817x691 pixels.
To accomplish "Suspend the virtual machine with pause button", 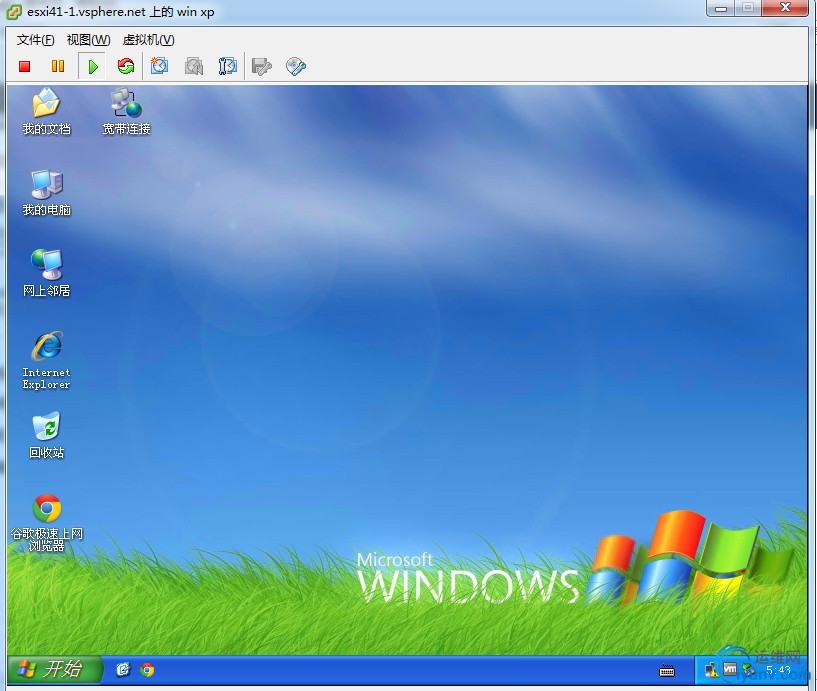I will click(x=58, y=66).
